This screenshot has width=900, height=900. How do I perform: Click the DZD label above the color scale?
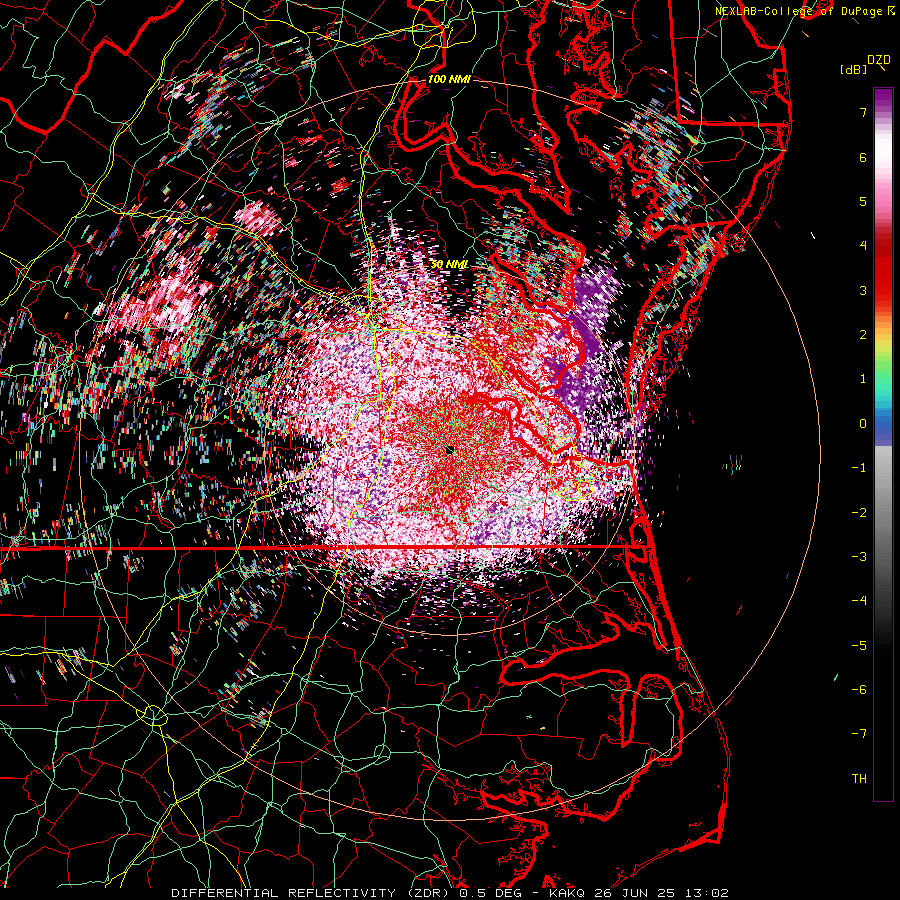[879, 60]
